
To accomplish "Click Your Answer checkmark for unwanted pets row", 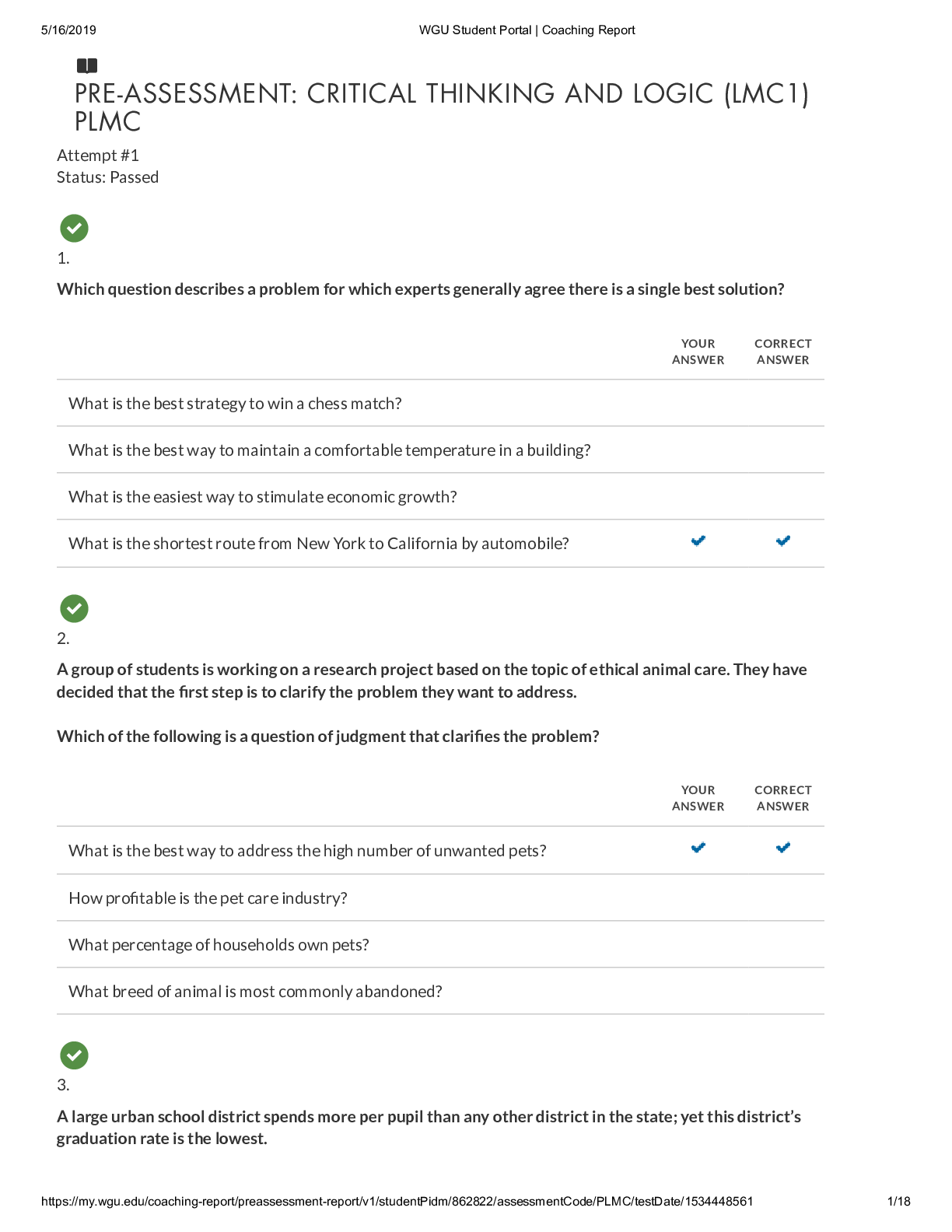I will [698, 848].
